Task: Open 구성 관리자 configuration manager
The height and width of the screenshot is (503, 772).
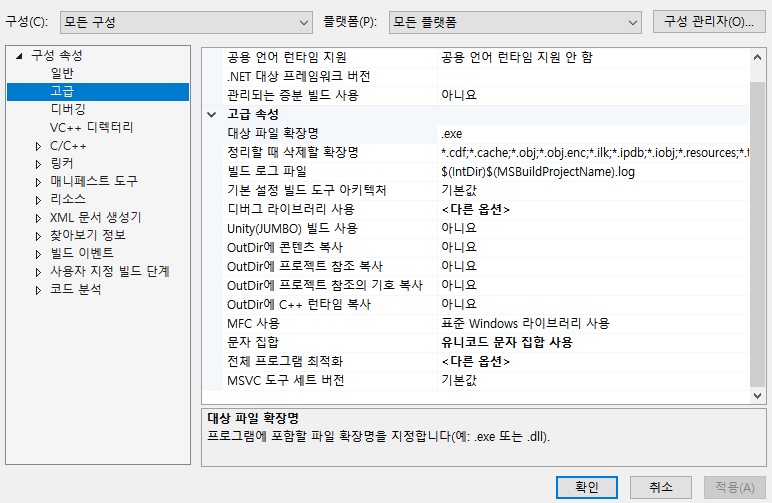Action: click(709, 22)
